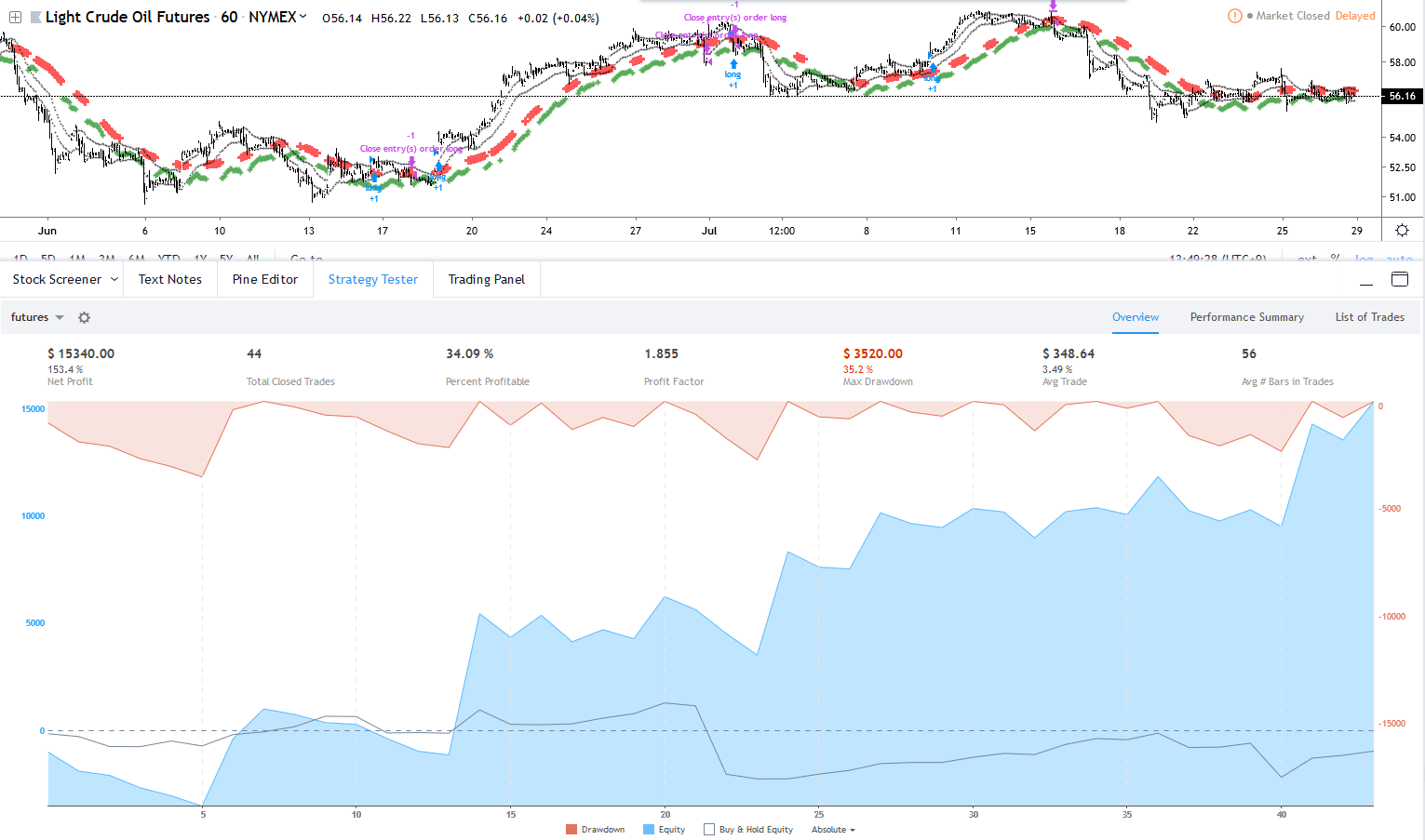The image size is (1425, 840).
Task: Open the Performance Summary tab
Action: 1246,317
